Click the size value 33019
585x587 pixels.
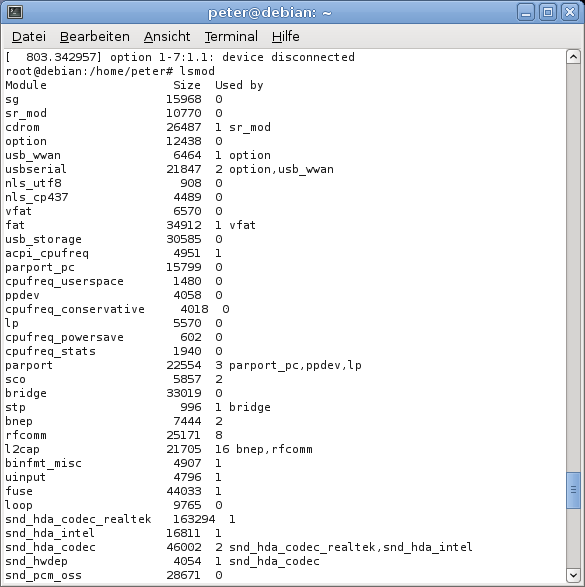[x=184, y=393]
